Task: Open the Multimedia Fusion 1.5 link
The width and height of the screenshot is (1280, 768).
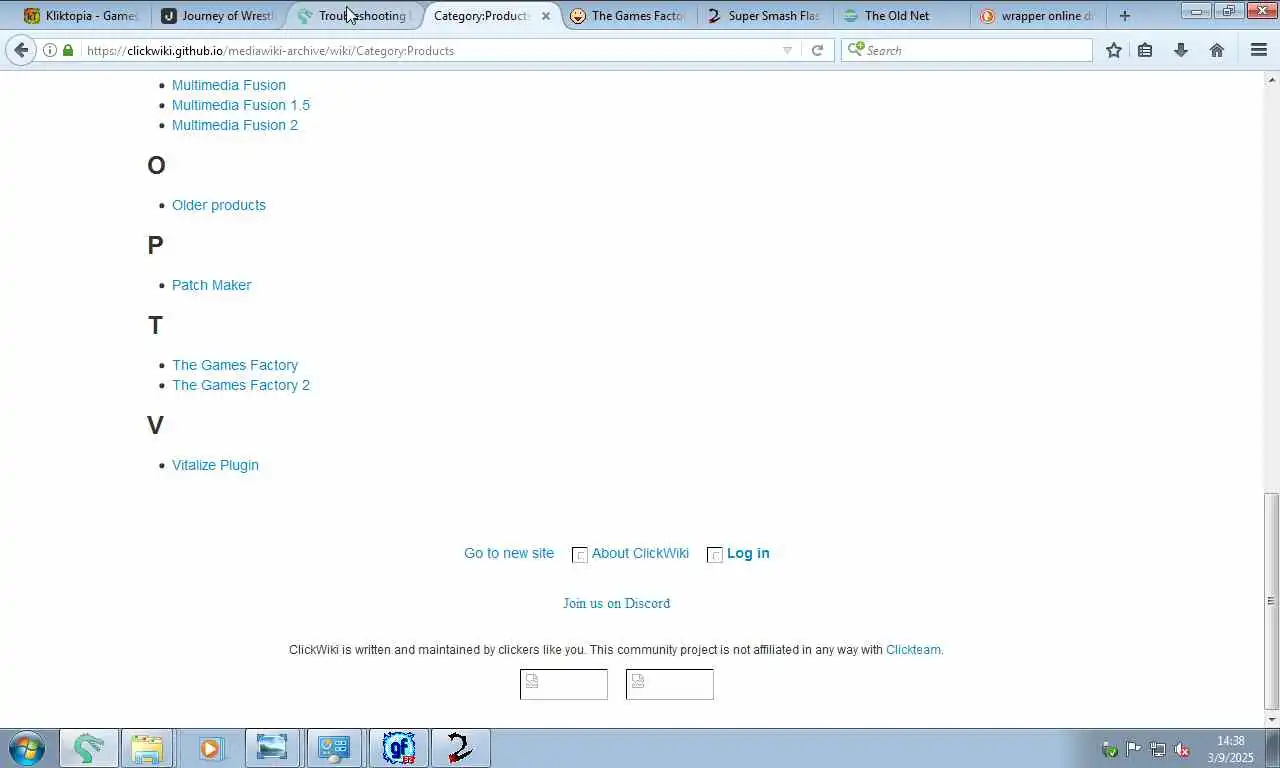Action: (241, 105)
